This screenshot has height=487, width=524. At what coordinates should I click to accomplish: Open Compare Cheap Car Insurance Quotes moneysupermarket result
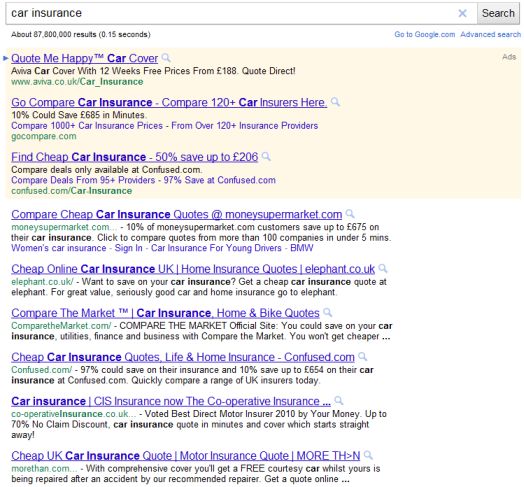[x=177, y=214]
